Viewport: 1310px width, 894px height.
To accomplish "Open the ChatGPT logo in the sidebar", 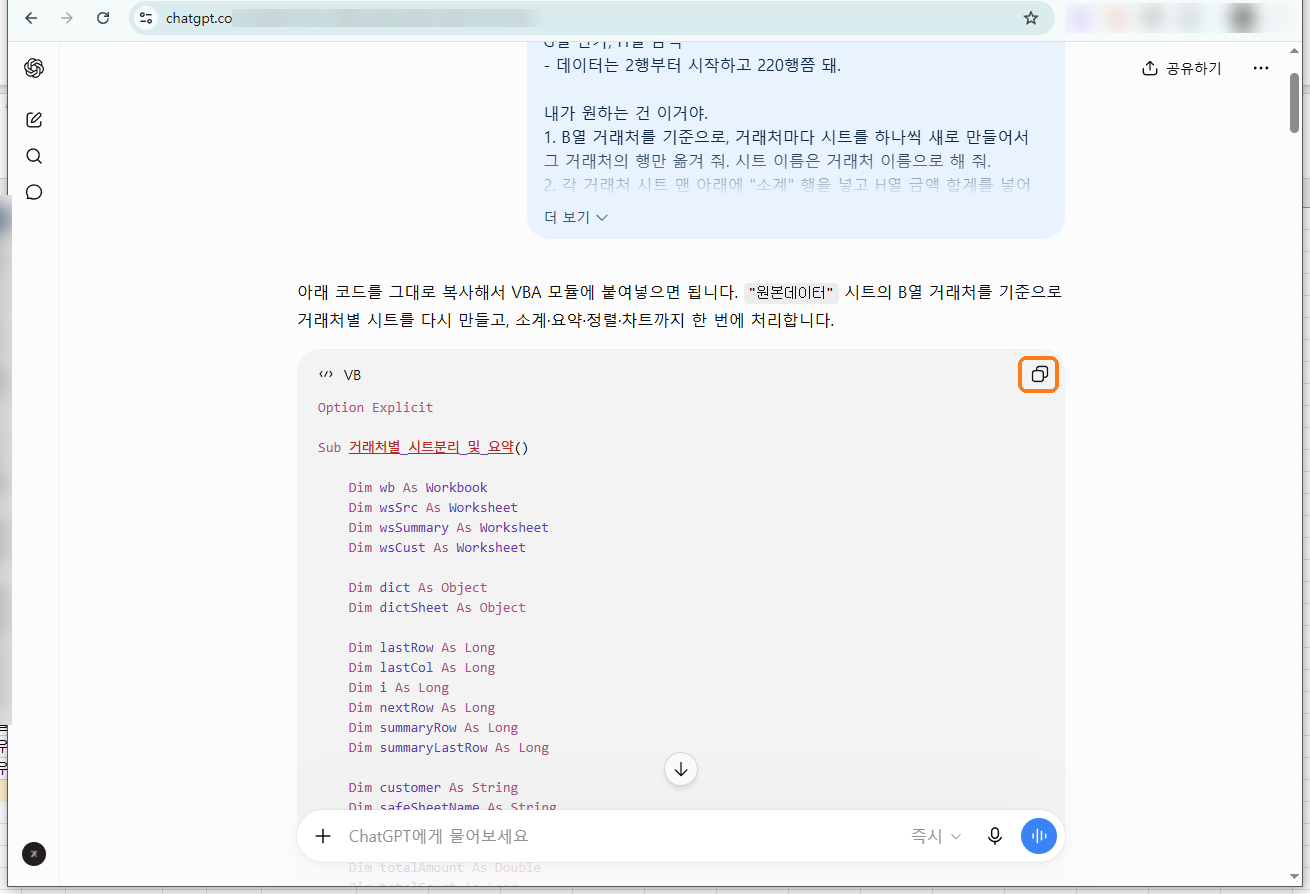I will 34,68.
